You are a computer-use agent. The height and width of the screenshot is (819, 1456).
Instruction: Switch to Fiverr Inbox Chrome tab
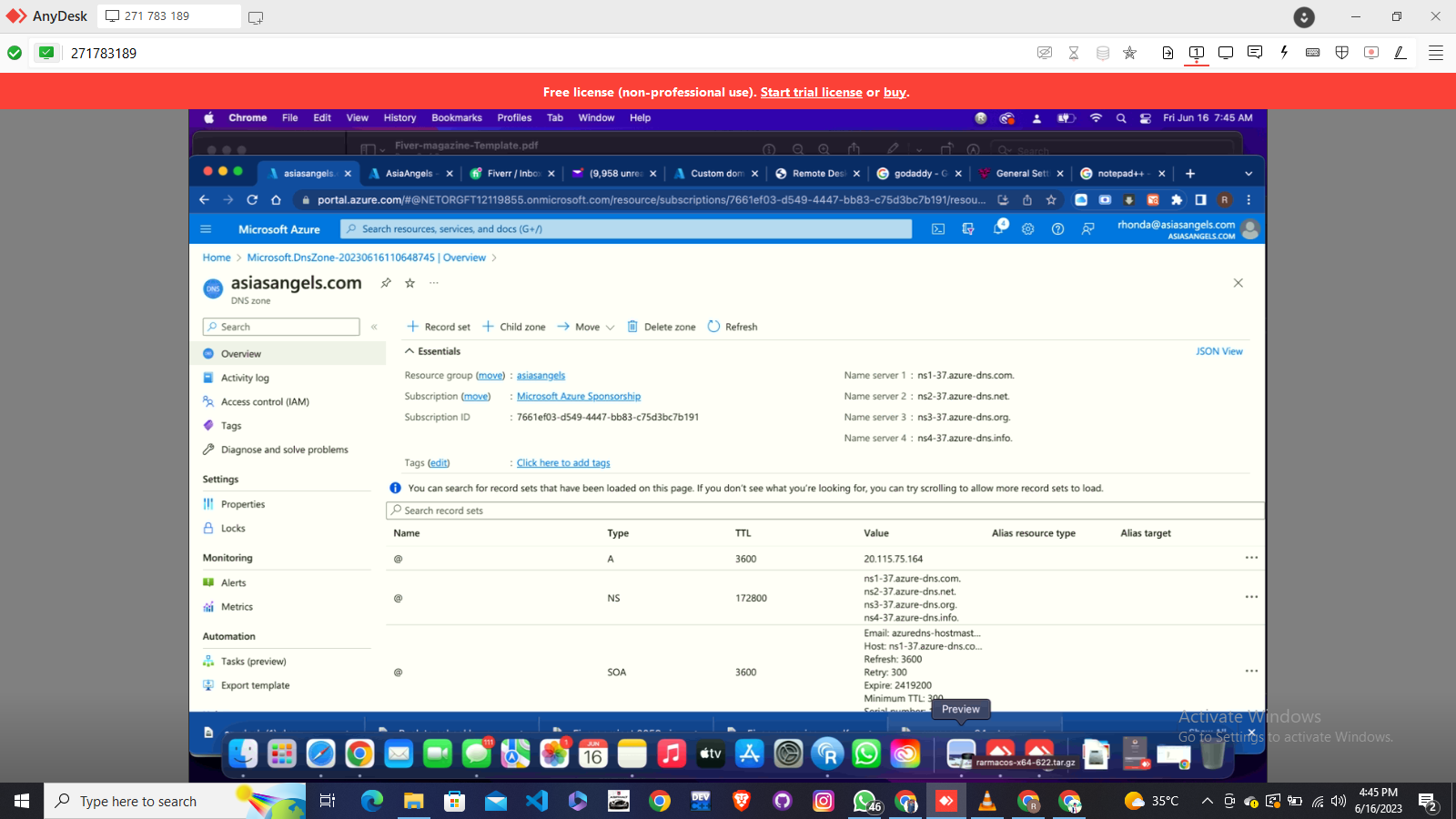[x=511, y=174]
